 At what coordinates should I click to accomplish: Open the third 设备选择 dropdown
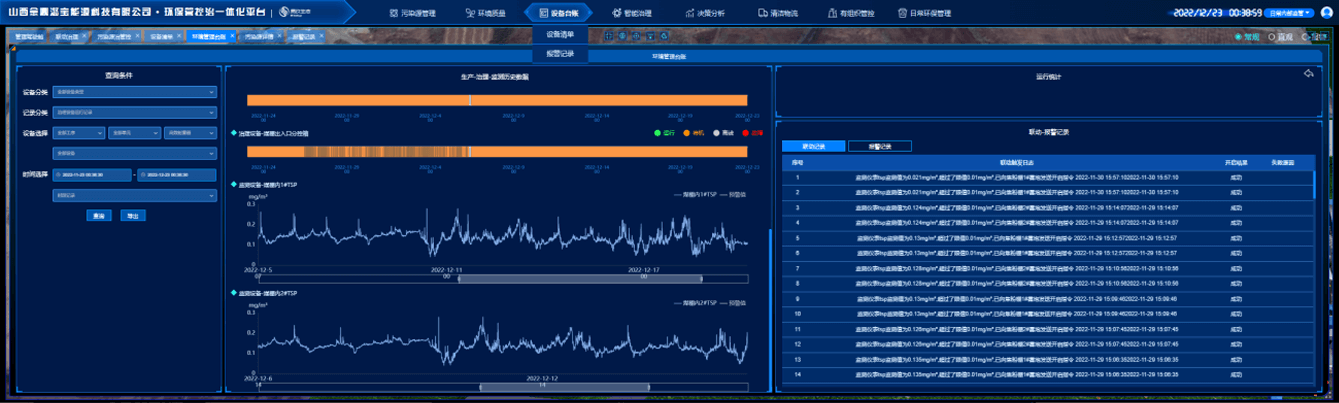(190, 133)
